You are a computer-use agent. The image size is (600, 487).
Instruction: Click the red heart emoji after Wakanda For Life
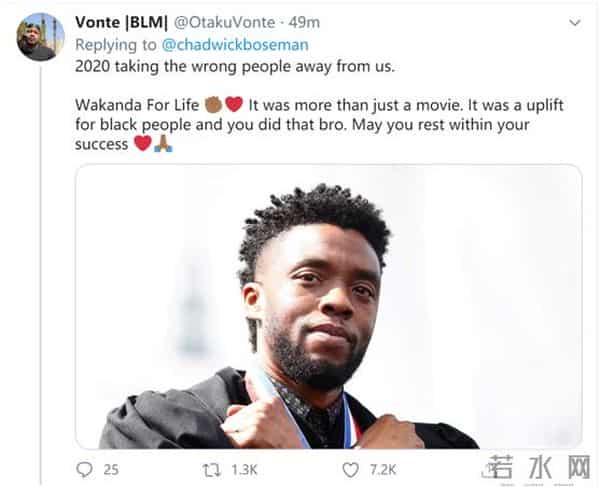[233, 103]
